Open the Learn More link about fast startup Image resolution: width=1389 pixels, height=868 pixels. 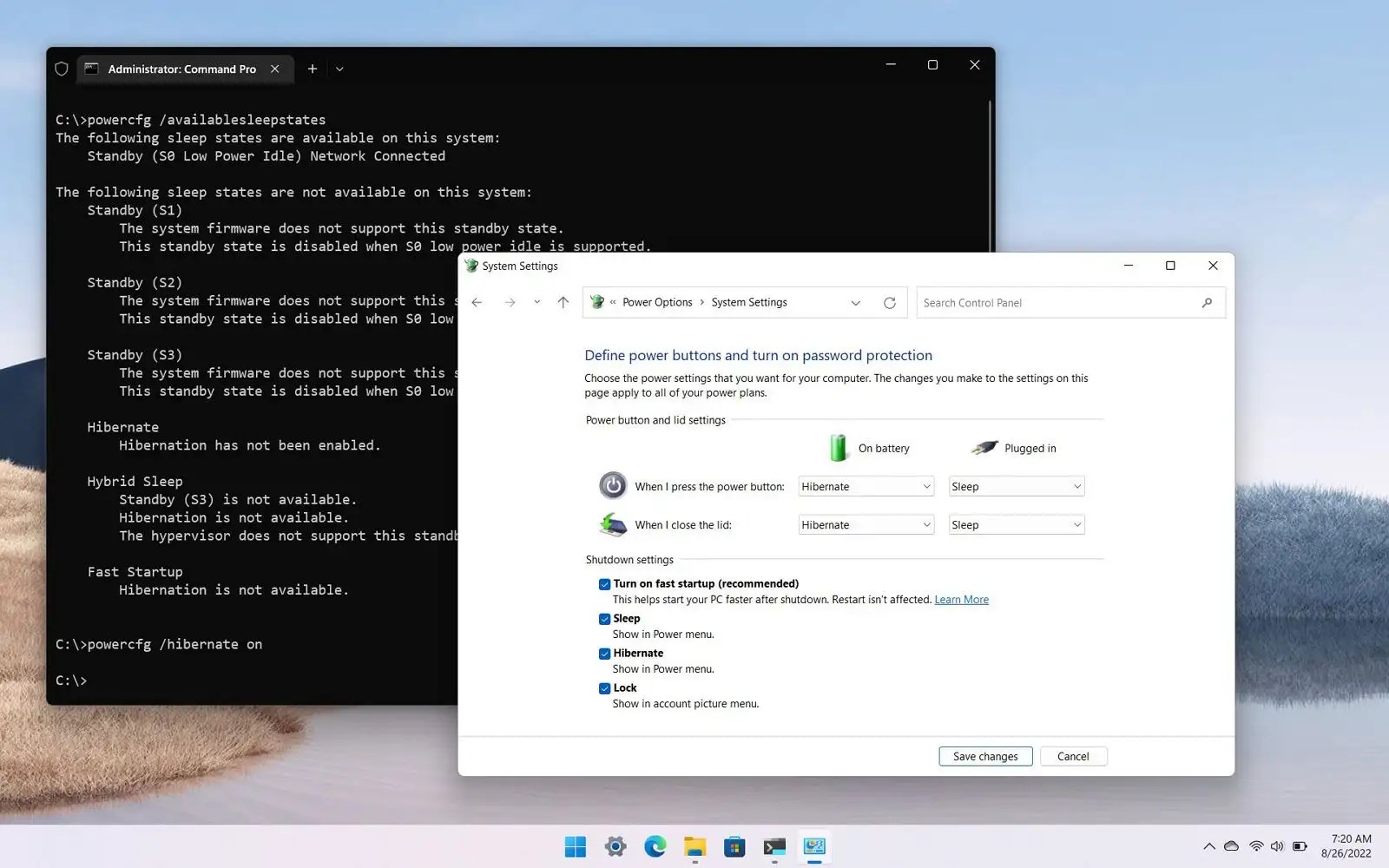(x=961, y=599)
